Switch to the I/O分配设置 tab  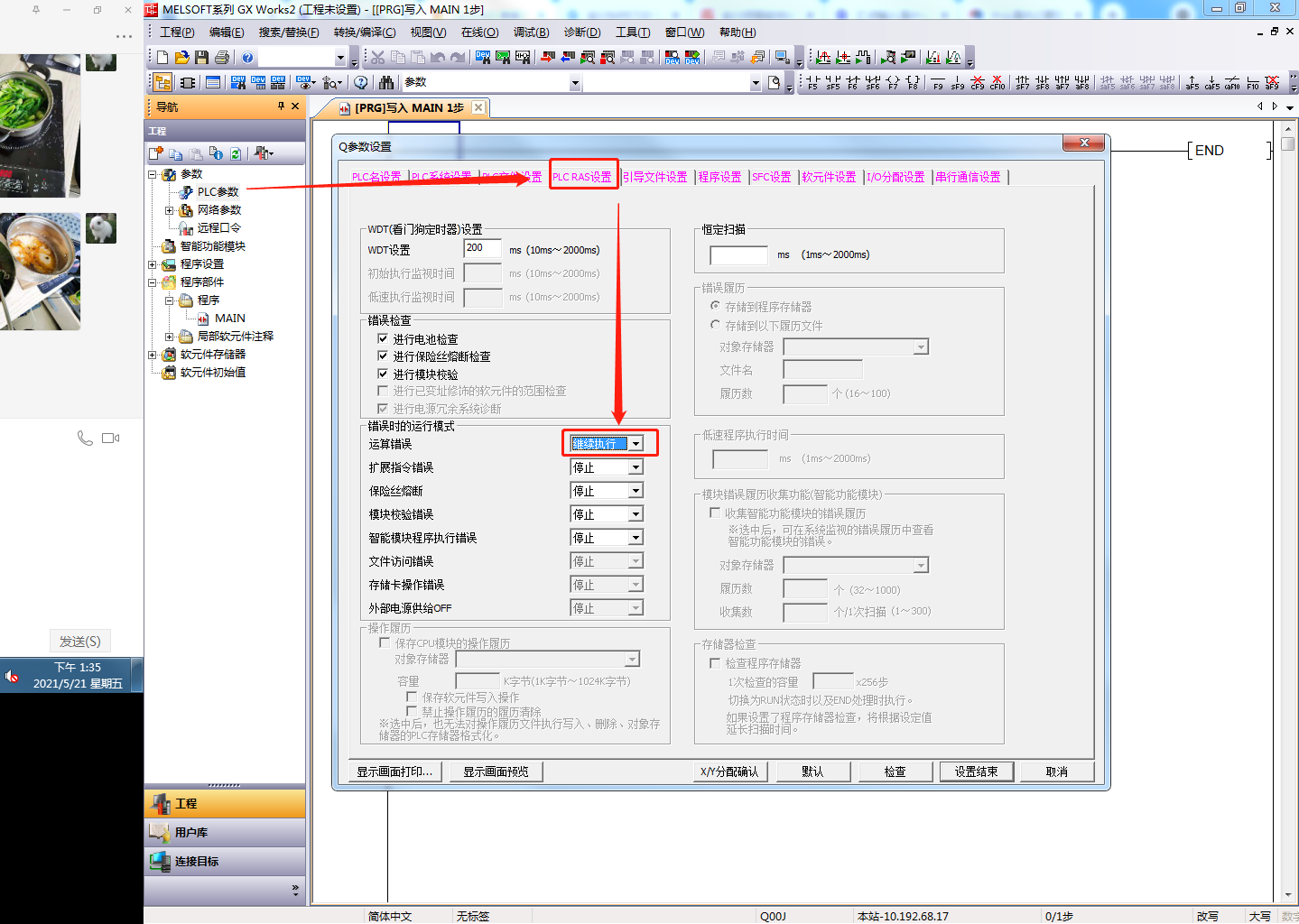pos(895,177)
